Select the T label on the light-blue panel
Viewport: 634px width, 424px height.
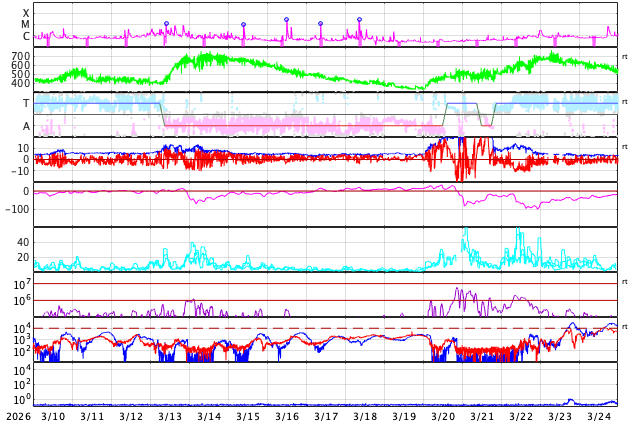click(x=26, y=104)
